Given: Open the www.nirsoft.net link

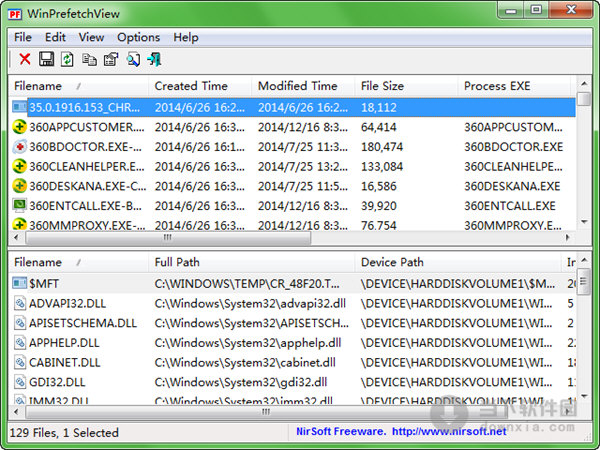Looking at the screenshot, I should click(x=449, y=432).
